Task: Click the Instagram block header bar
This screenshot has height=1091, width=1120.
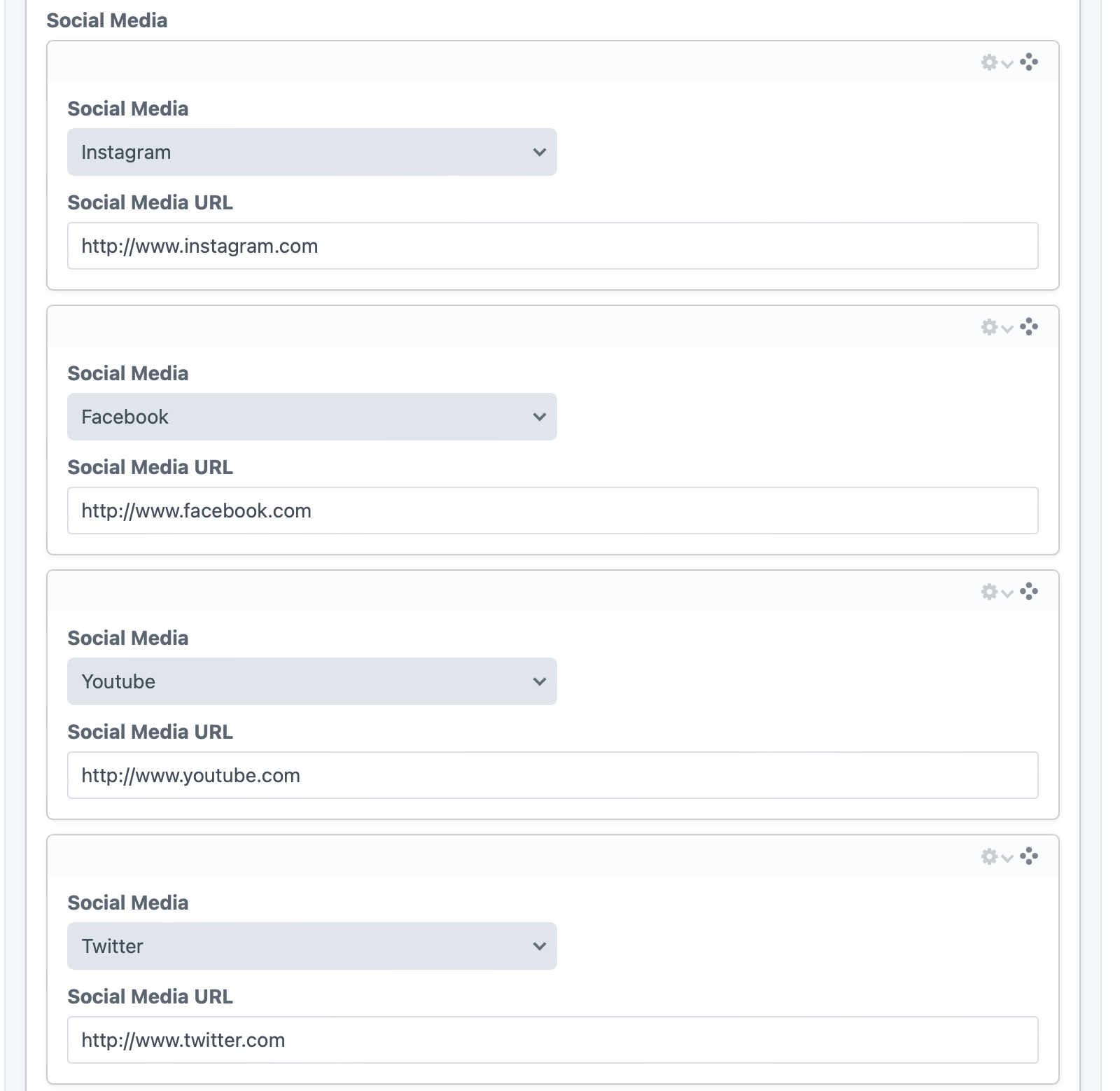Action: (490, 62)
